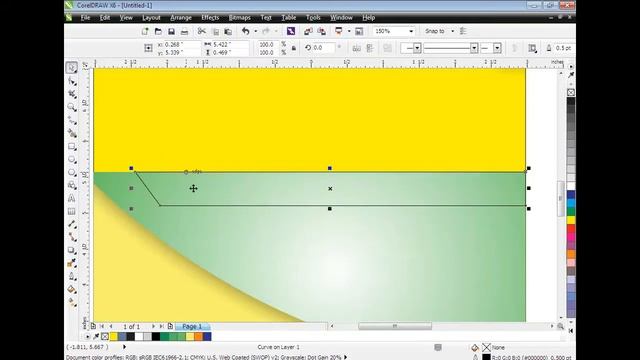Save the document with disk icon

[x=171, y=31]
